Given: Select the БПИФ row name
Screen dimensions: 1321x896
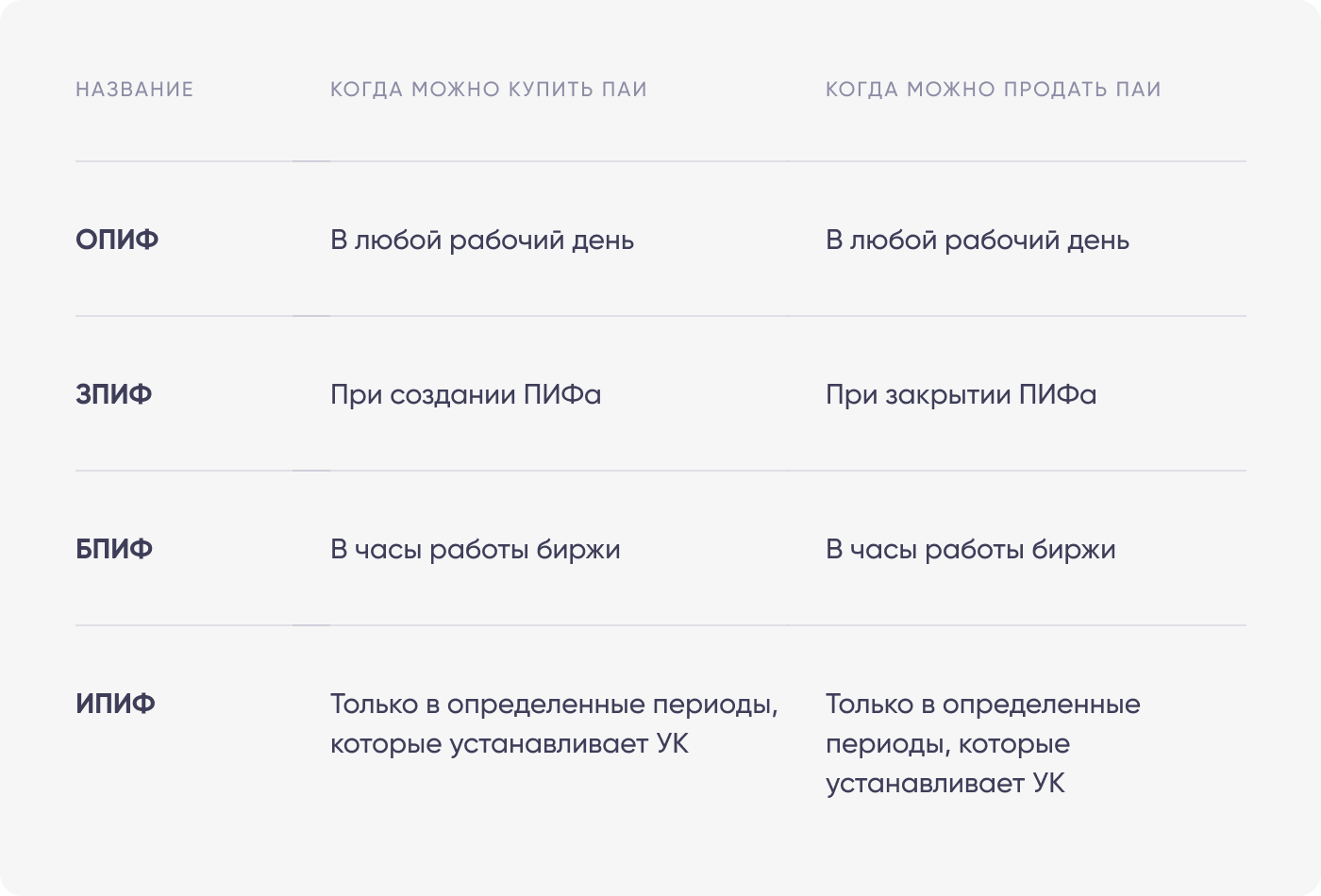Looking at the screenshot, I should 114,550.
